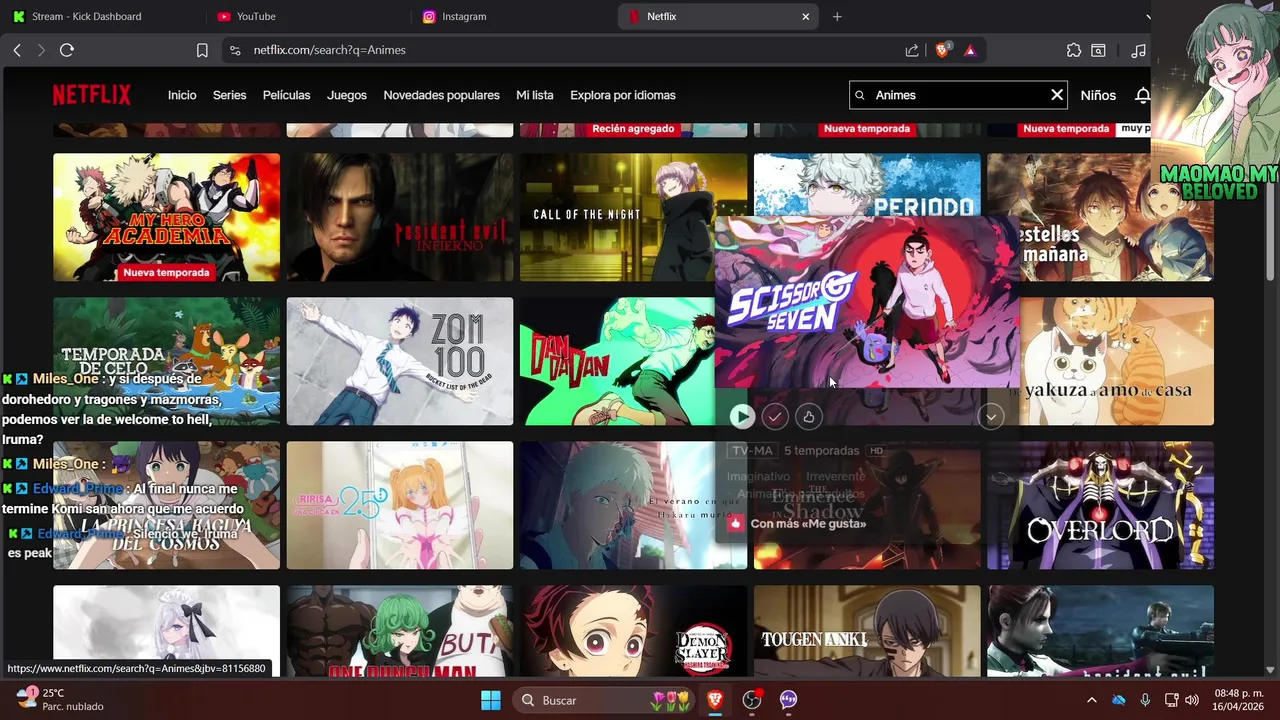1280x720 pixels.
Task: Click the share icon in address bar
Action: click(912, 50)
